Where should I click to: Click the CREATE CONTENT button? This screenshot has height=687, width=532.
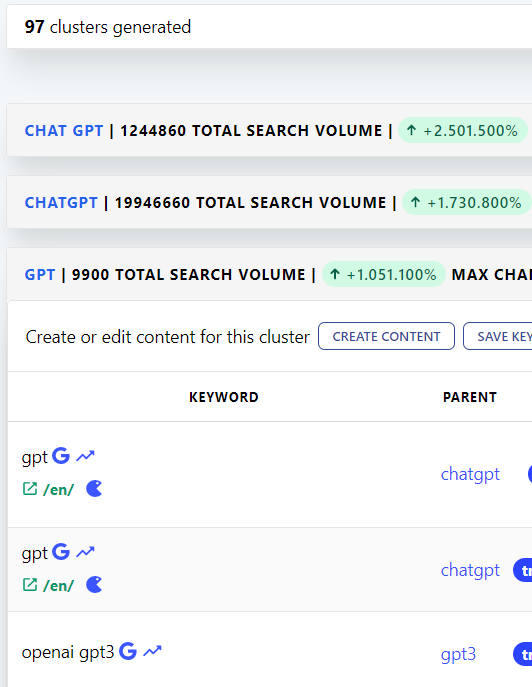tap(386, 336)
